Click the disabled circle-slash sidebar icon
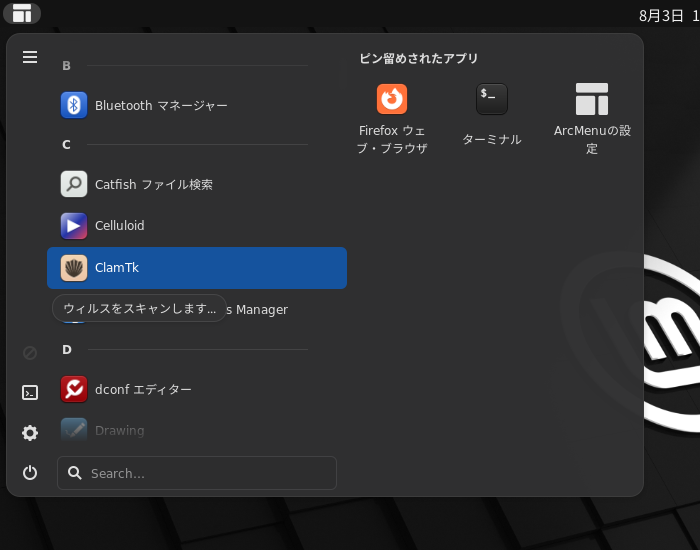The image size is (700, 550). [x=30, y=353]
